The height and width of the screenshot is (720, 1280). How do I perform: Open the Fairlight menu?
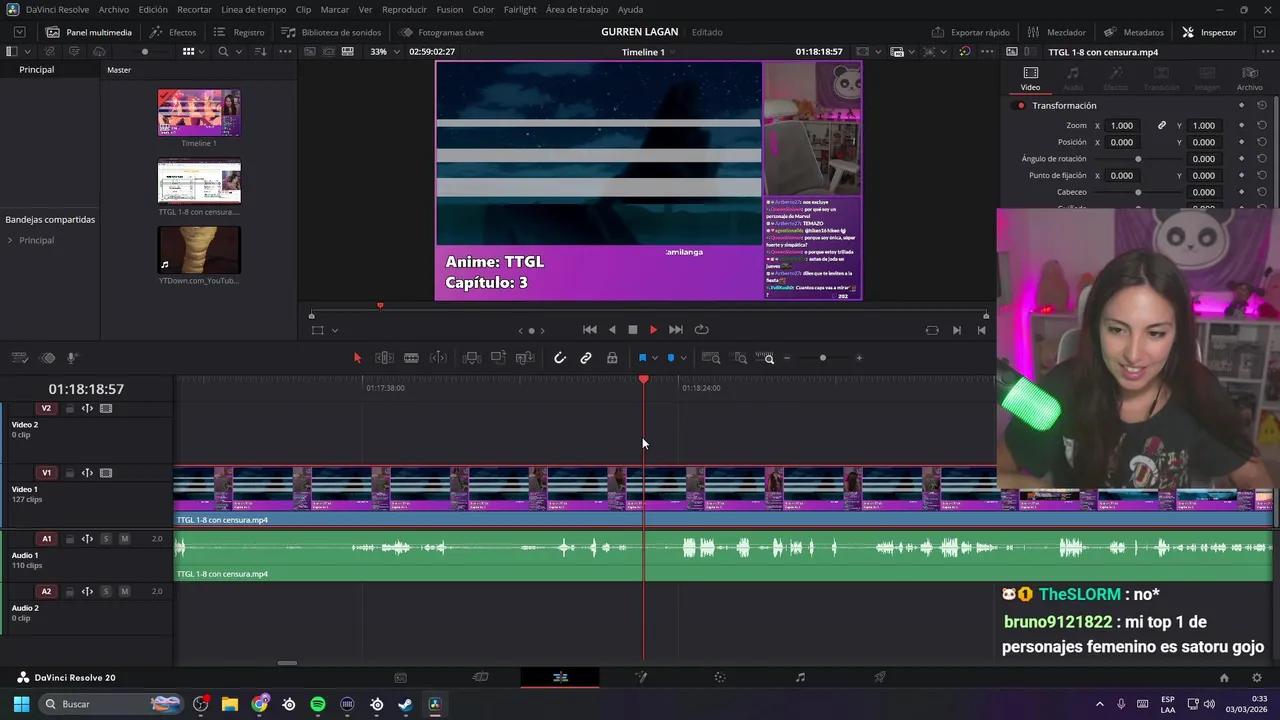[x=520, y=9]
